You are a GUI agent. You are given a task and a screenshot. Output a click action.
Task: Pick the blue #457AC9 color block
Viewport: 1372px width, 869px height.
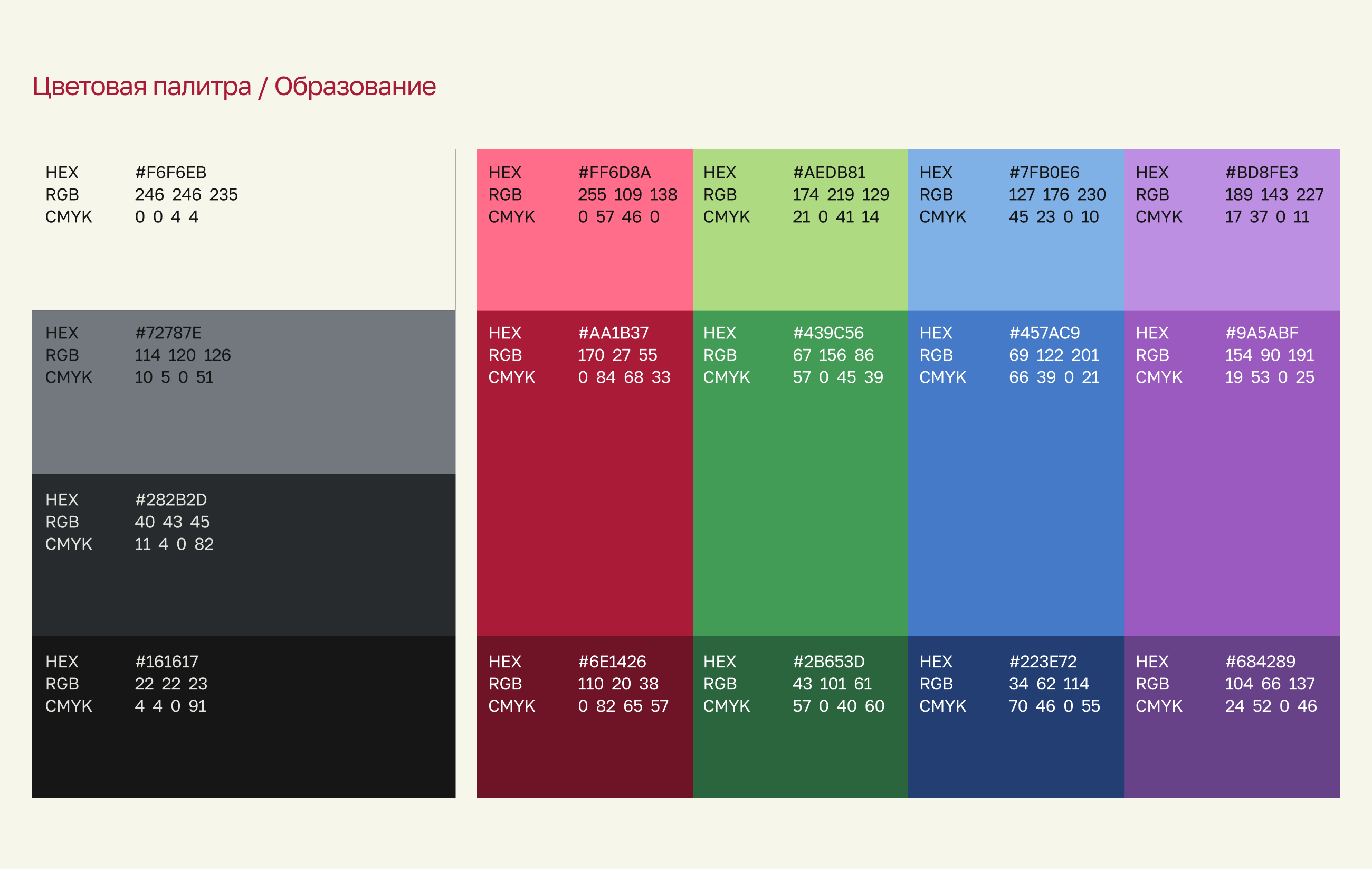(1015, 502)
